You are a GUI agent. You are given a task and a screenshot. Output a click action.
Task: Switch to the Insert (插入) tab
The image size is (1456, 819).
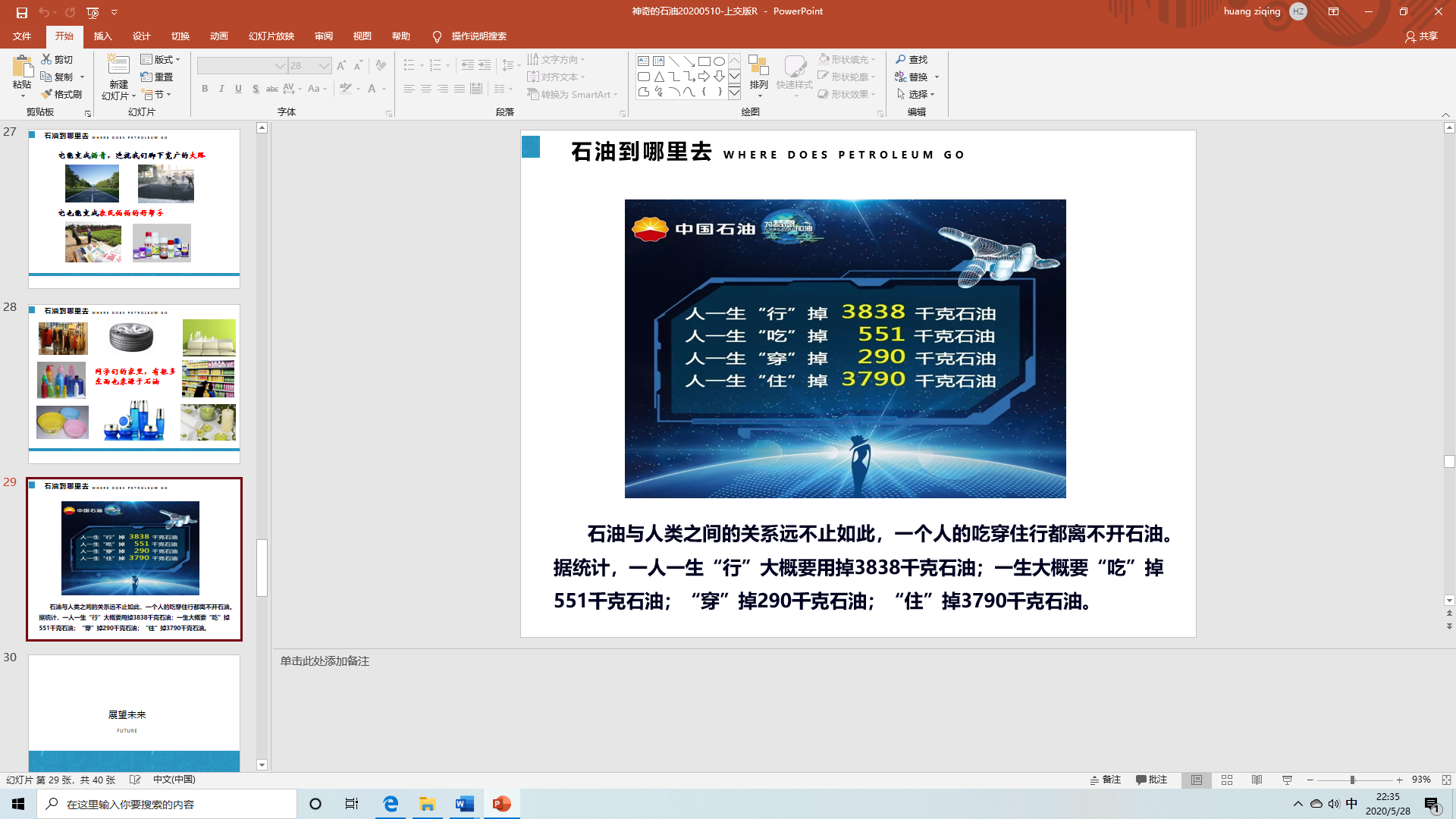coord(102,36)
